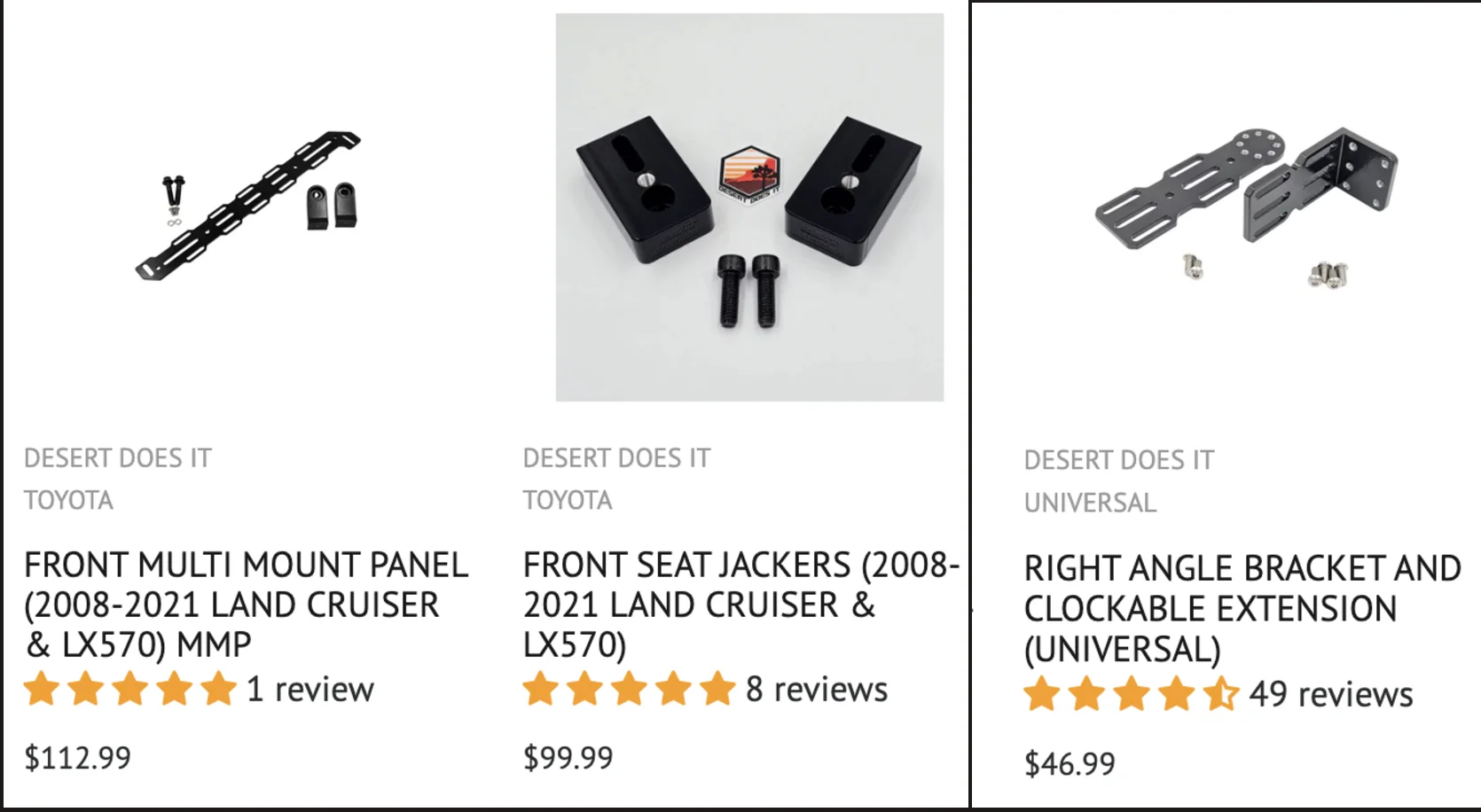
Task: Click the star rating for Front Seat Jackers
Action: point(630,689)
